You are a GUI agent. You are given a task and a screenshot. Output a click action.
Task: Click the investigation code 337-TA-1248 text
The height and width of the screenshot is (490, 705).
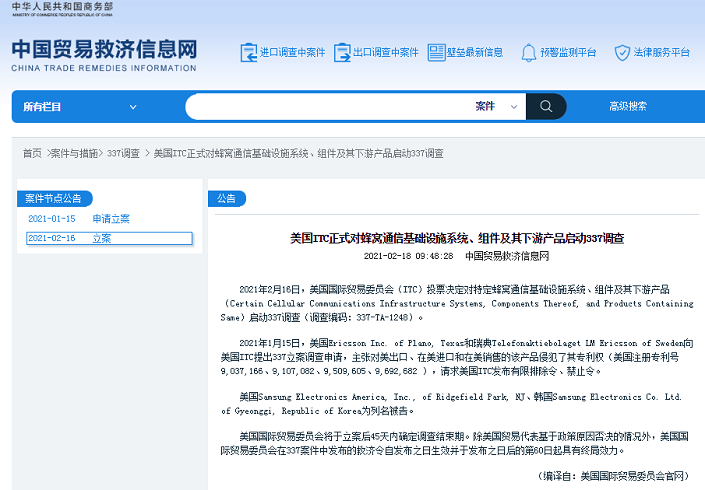click(x=385, y=317)
